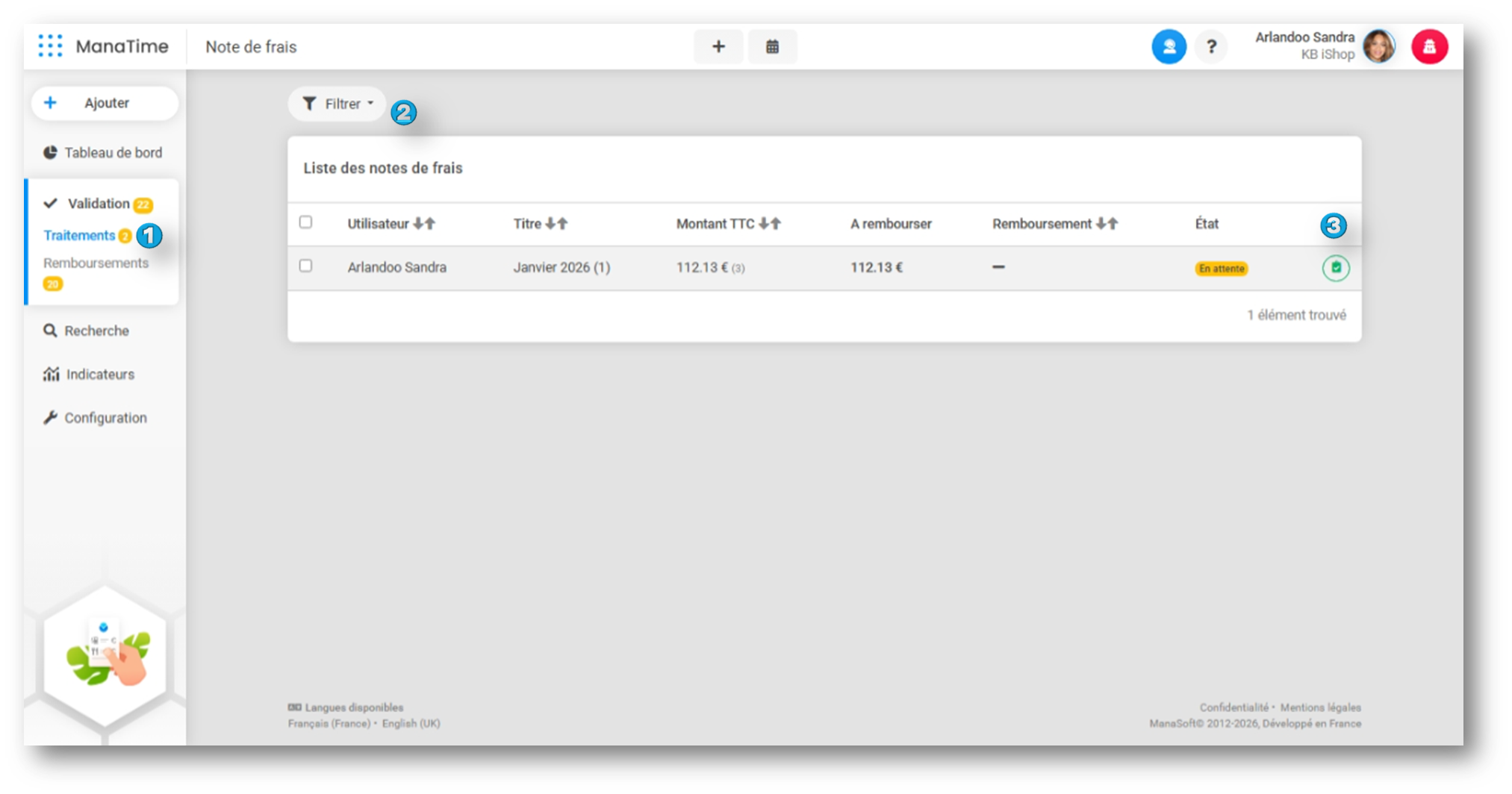Switch language to English (UK)
The height and width of the screenshot is (794, 1512).
(x=411, y=724)
